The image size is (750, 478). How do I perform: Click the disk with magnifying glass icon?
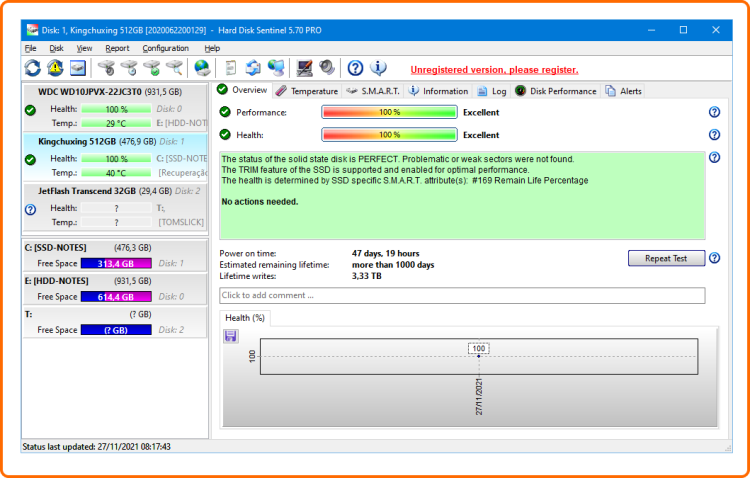click(x=175, y=68)
